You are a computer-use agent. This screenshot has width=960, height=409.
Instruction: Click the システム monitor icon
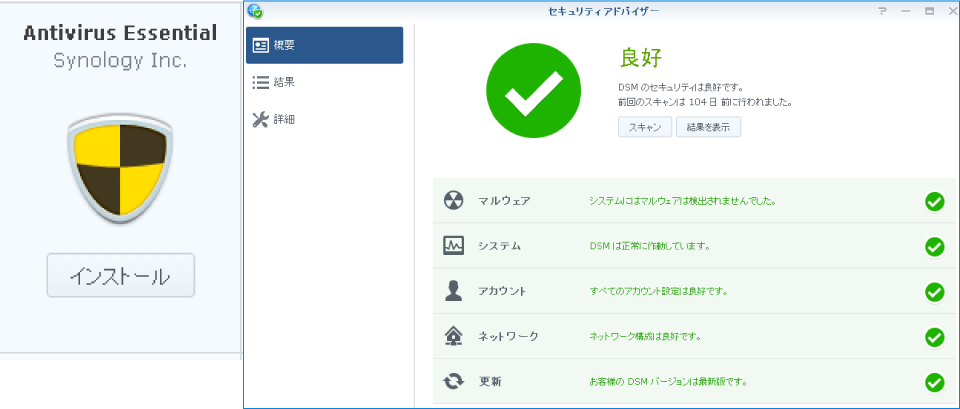453,246
